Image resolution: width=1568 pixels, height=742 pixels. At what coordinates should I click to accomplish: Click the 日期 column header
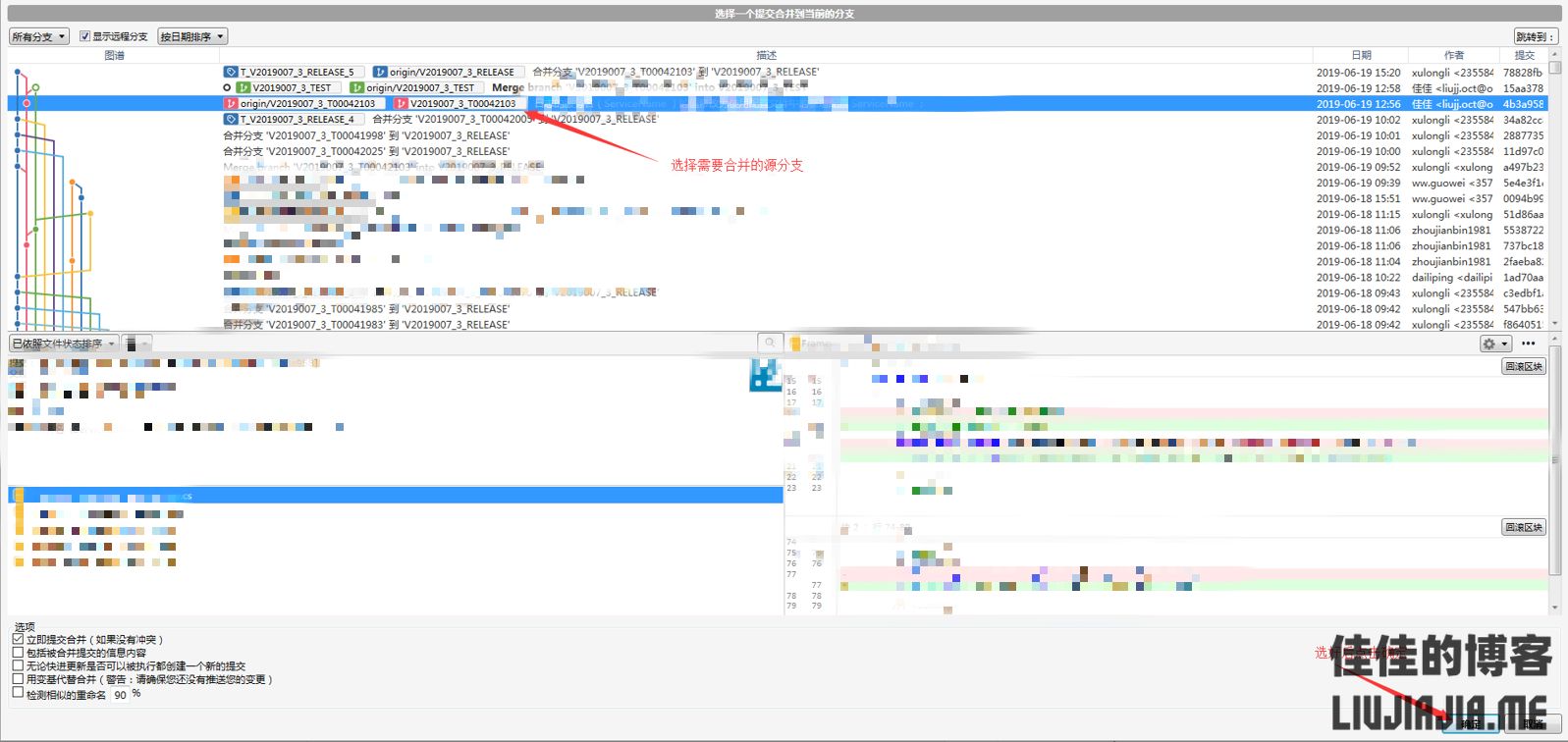(x=1361, y=55)
